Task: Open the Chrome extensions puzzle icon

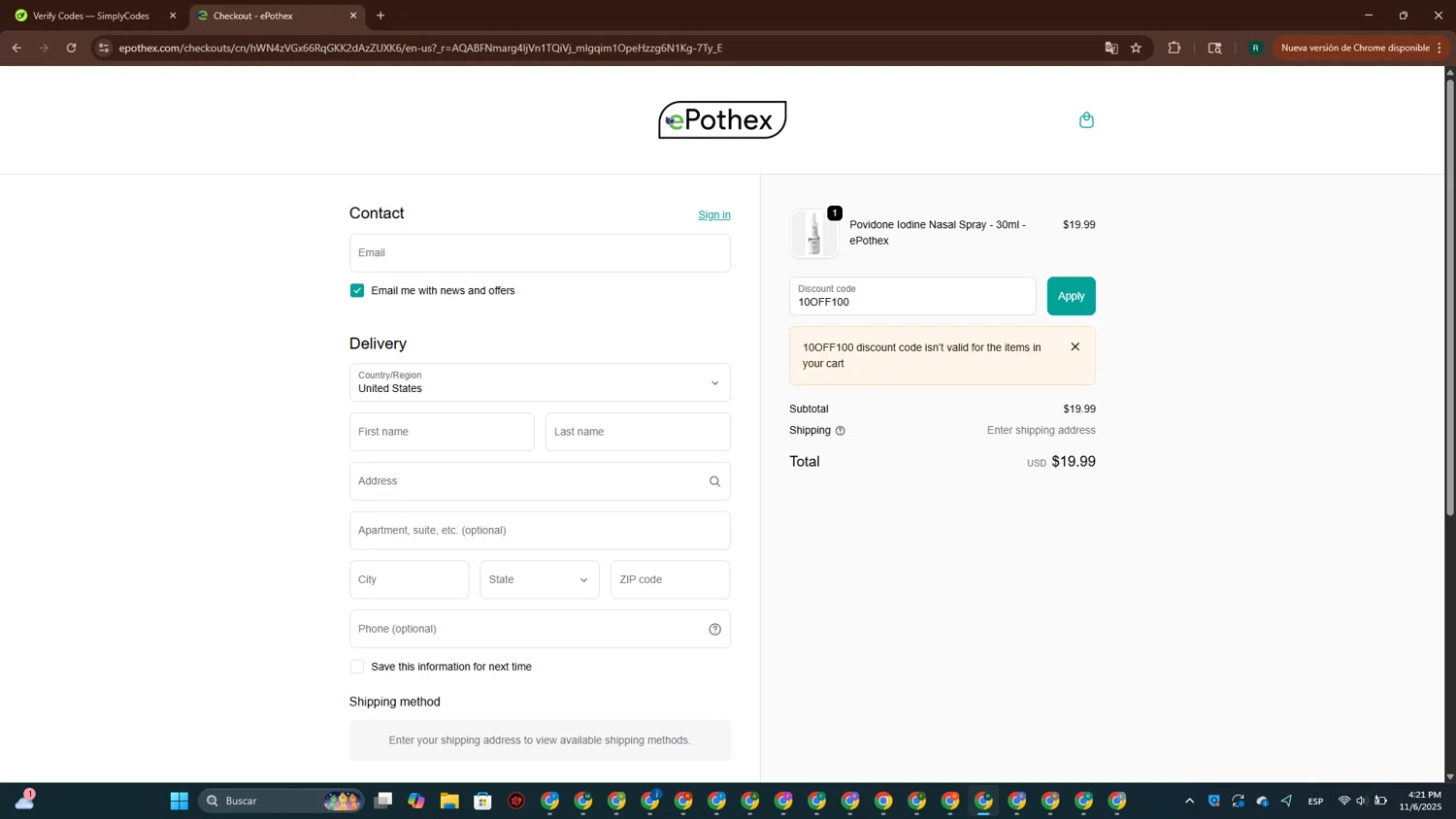Action: 1174,48
